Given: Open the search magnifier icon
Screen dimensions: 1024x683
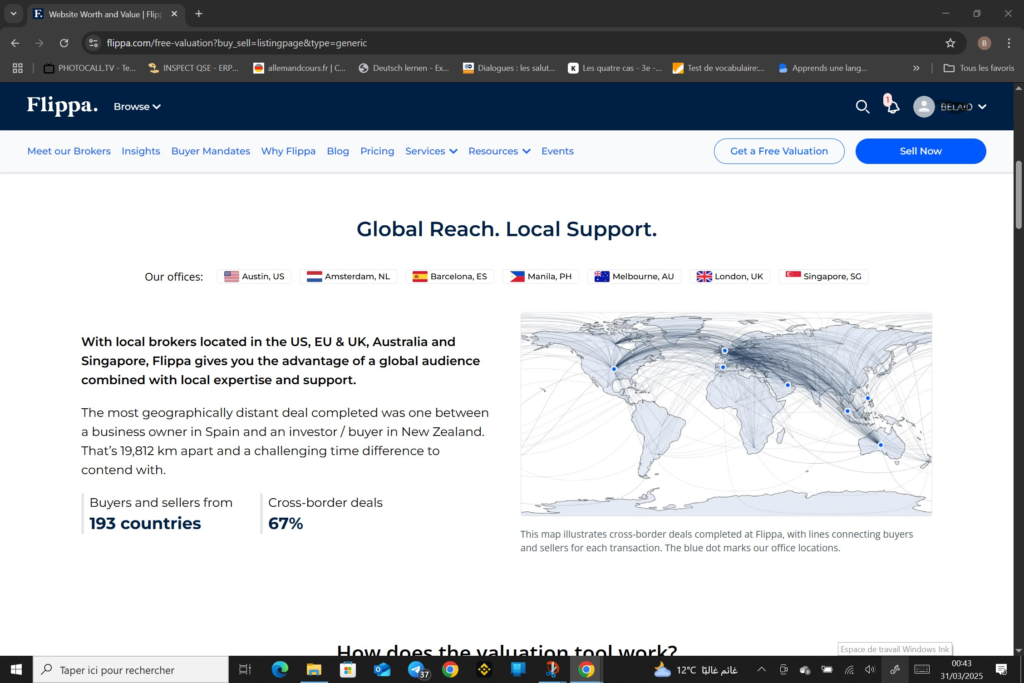Looking at the screenshot, I should pyautogui.click(x=862, y=106).
